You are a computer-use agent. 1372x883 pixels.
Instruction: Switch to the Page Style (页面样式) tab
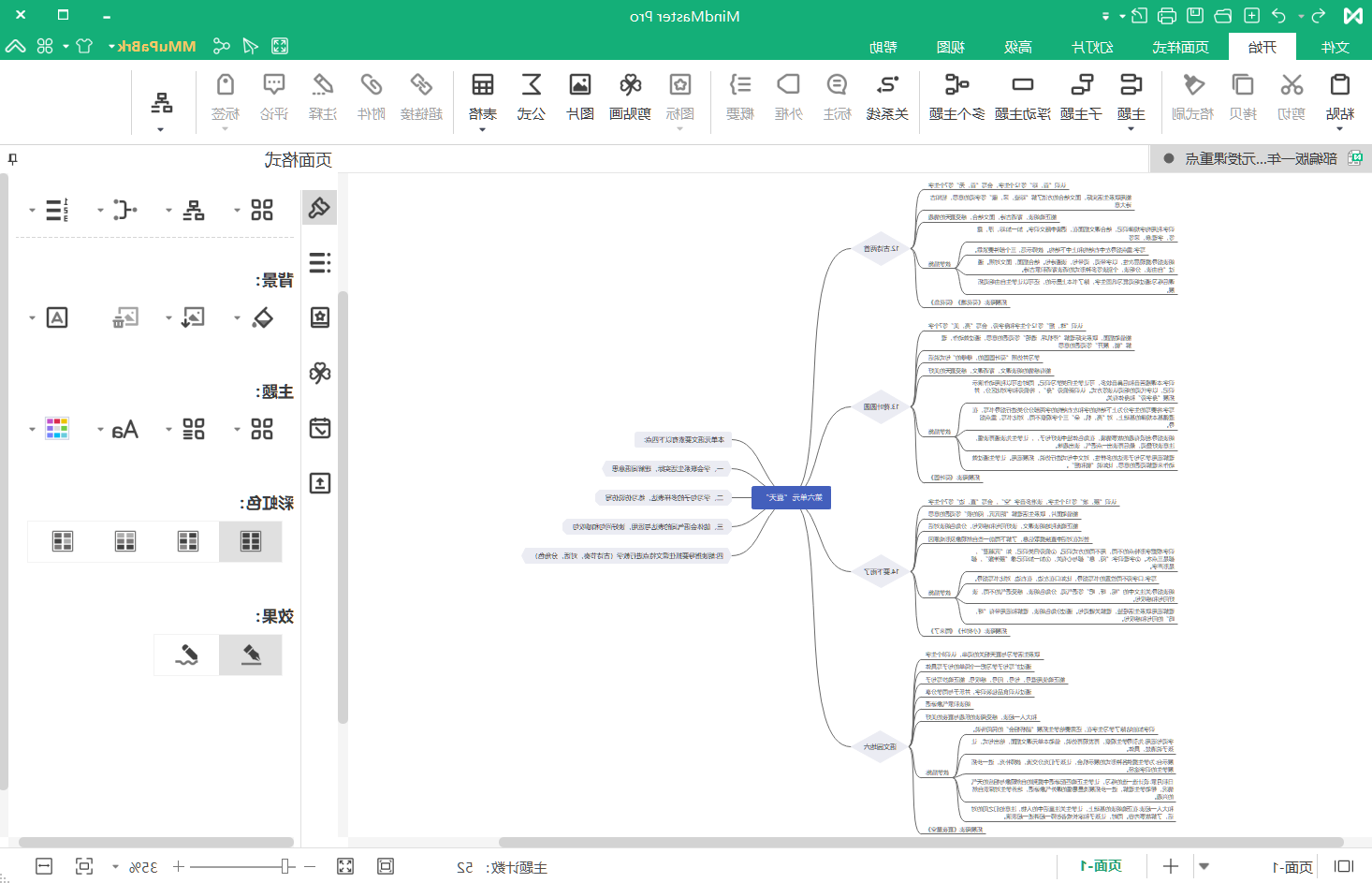pos(1180,47)
